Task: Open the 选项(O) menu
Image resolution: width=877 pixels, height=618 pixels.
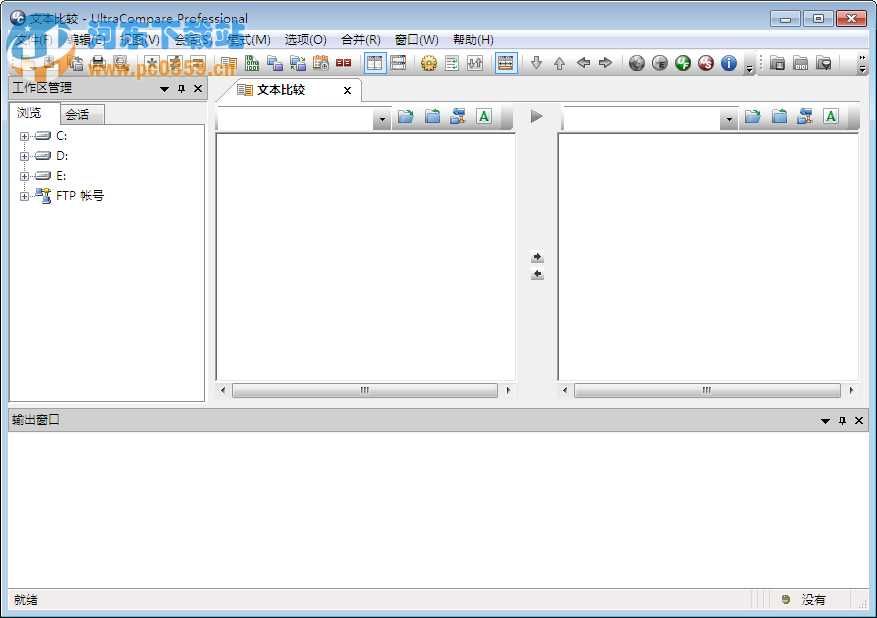Action: [x=305, y=40]
